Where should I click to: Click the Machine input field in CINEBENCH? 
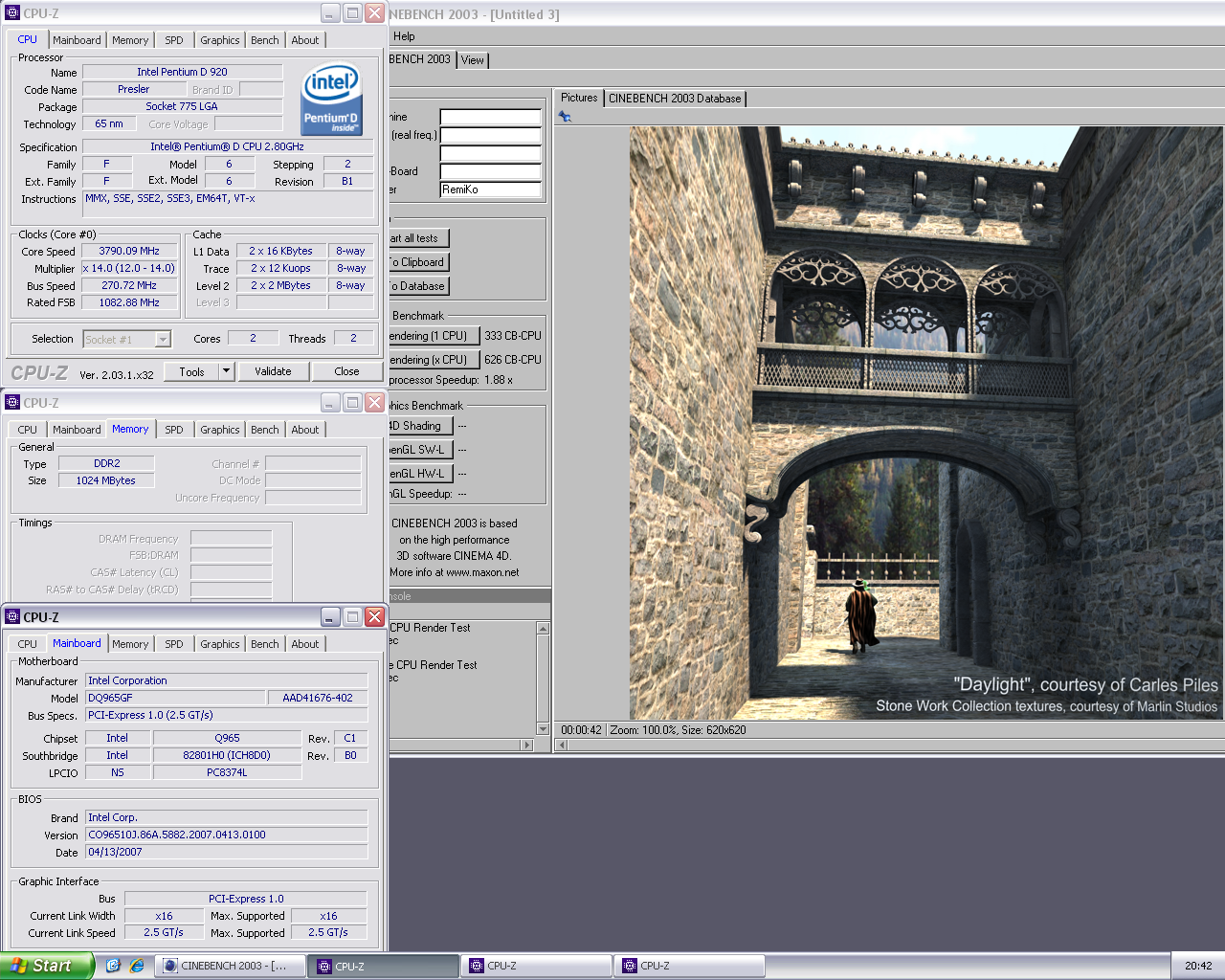491,117
